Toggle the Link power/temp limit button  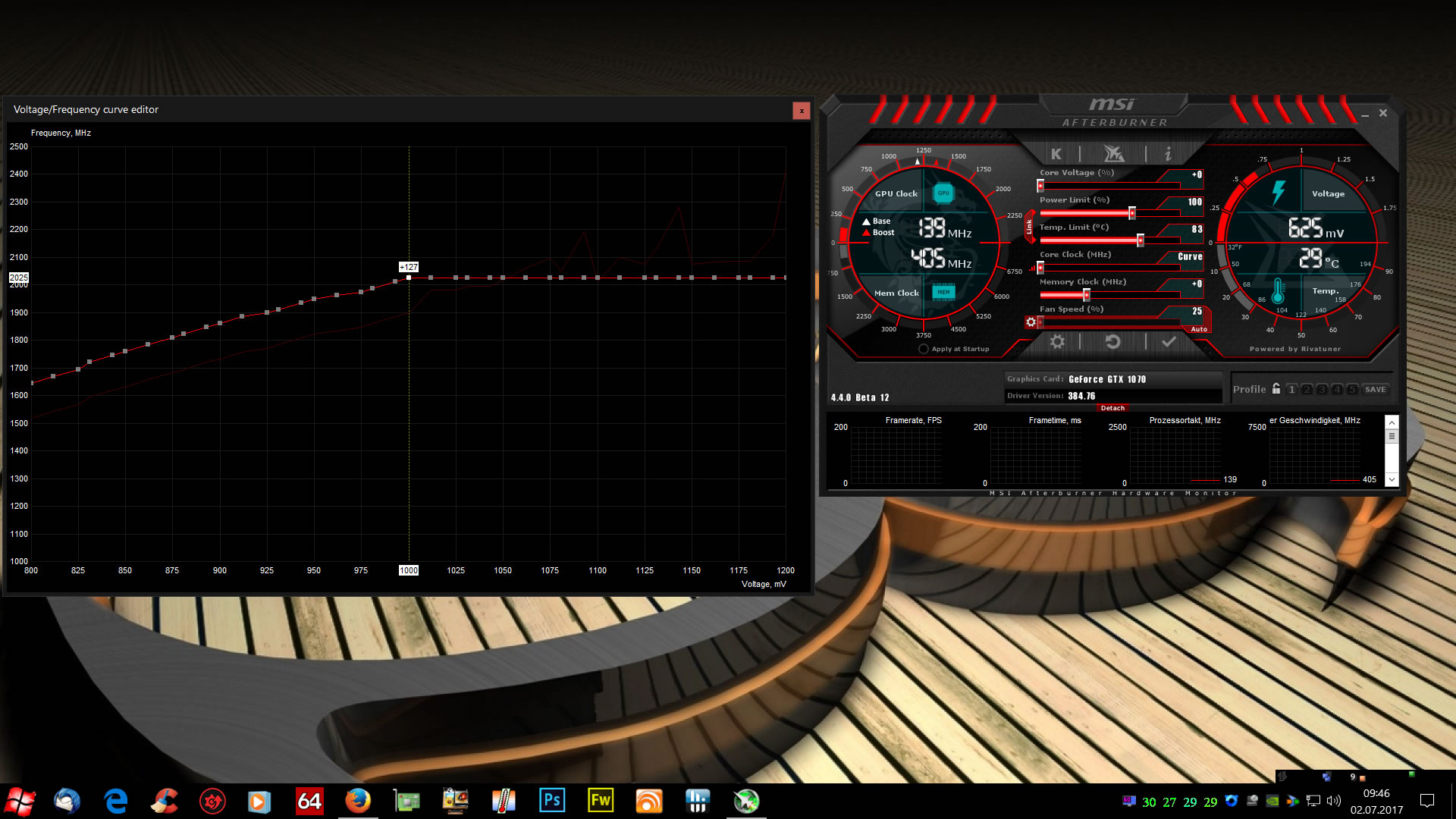tap(1029, 226)
